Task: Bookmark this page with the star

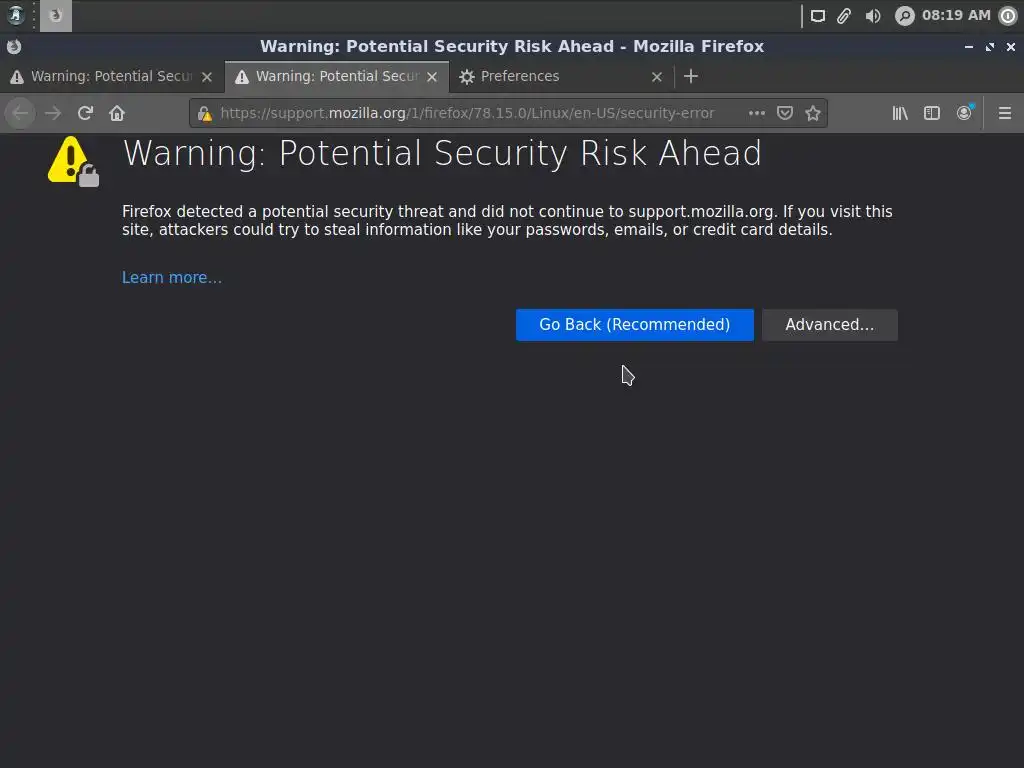Action: (x=813, y=113)
